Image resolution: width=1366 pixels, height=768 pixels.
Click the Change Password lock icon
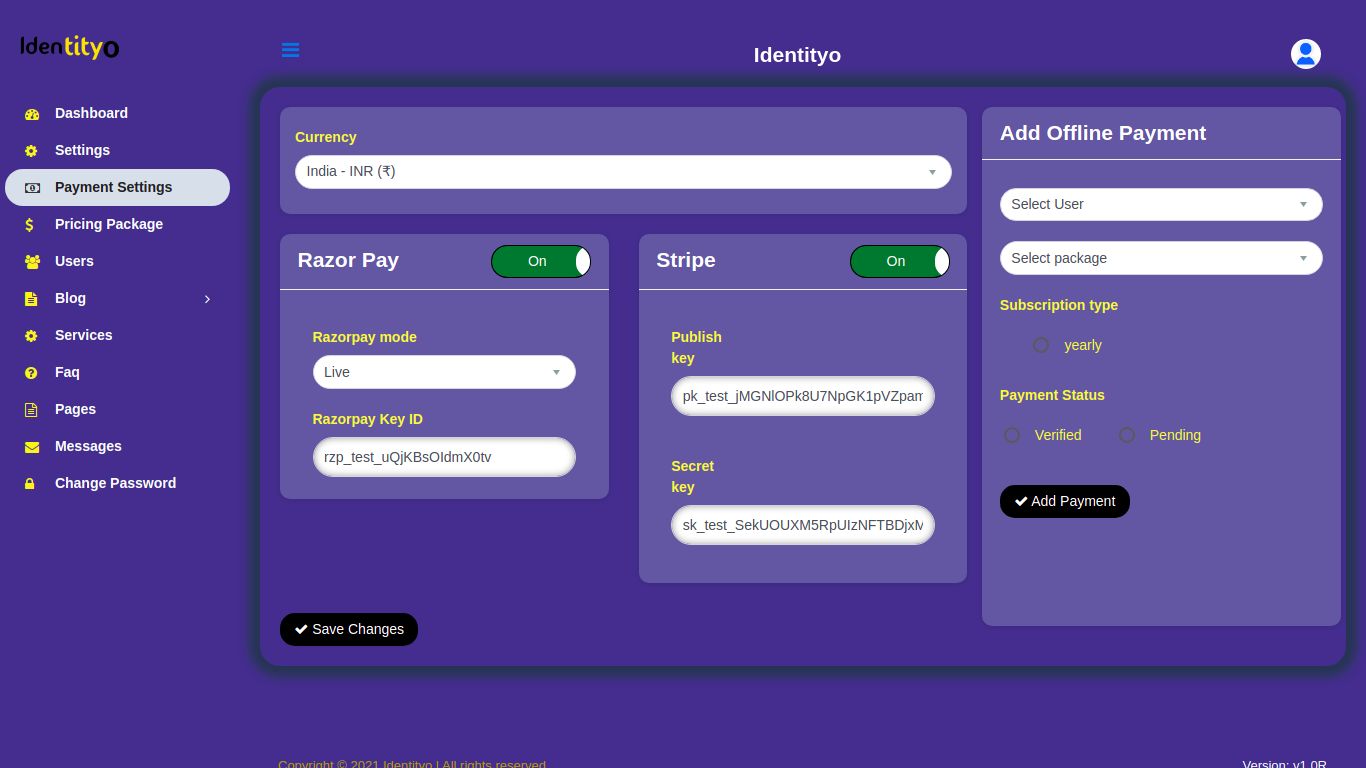click(30, 484)
